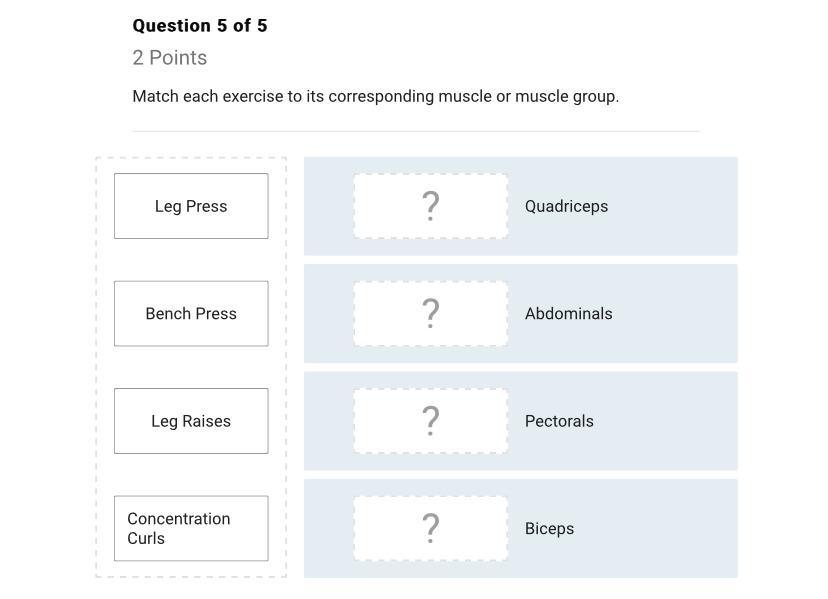The image size is (828, 599).
Task: Click the match-each-exercise instruction text
Action: 375,97
